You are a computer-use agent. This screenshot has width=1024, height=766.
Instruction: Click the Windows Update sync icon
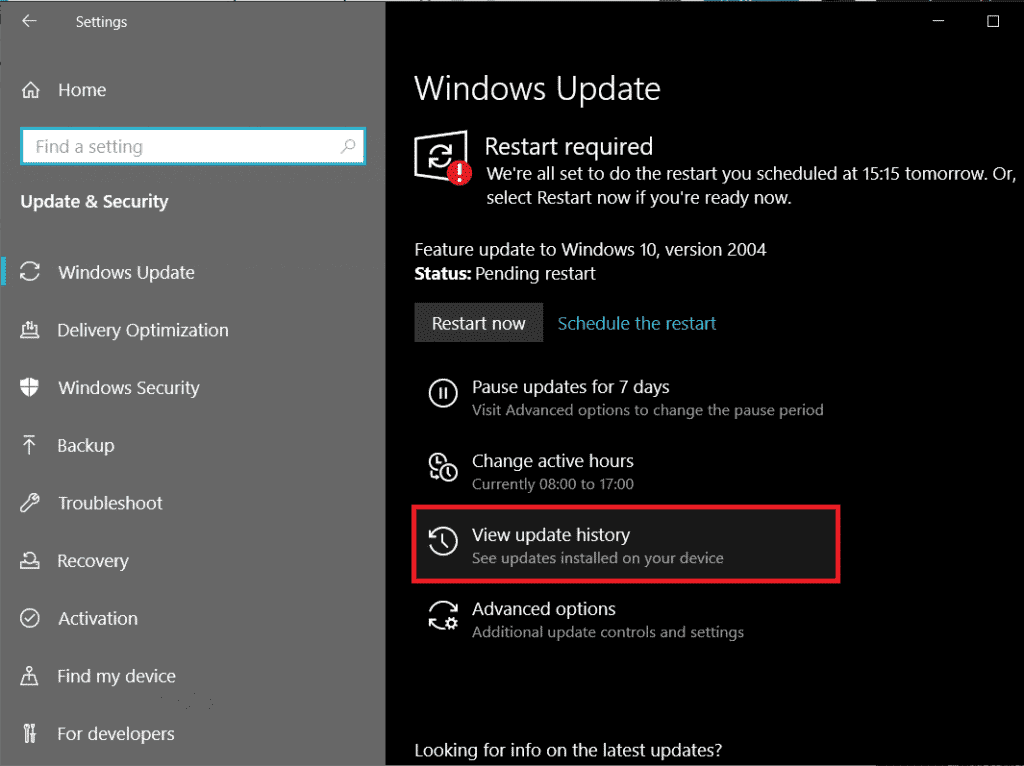click(31, 272)
